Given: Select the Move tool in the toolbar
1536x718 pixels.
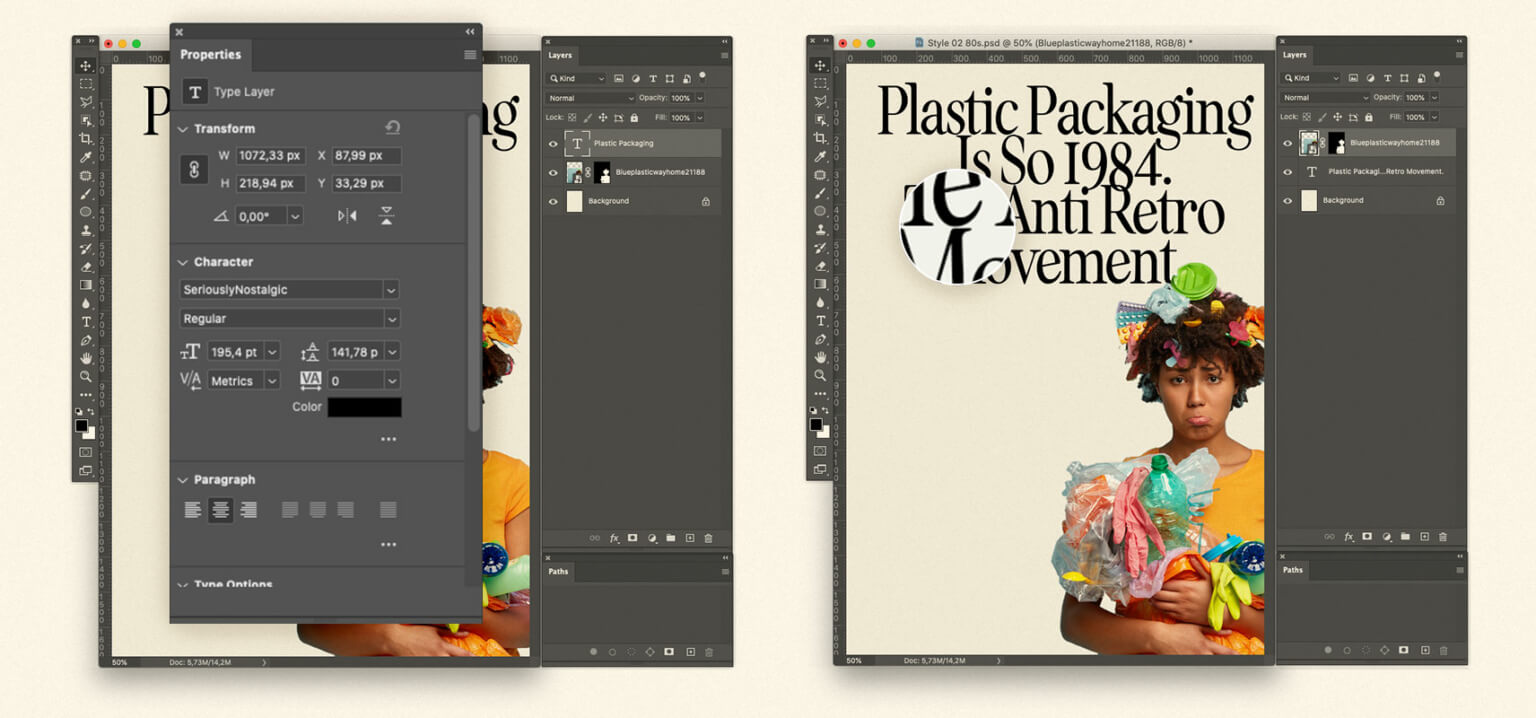Looking at the screenshot, I should (x=85, y=66).
